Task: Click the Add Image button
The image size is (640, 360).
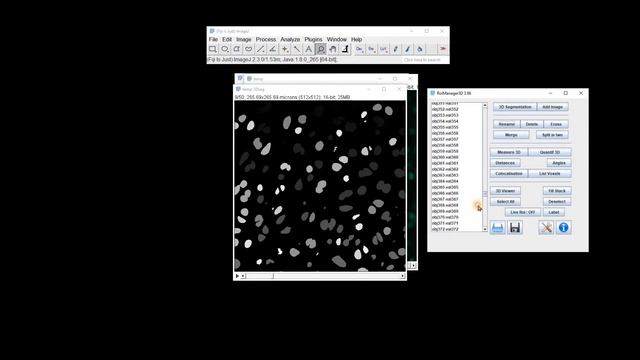Action: tap(553, 107)
